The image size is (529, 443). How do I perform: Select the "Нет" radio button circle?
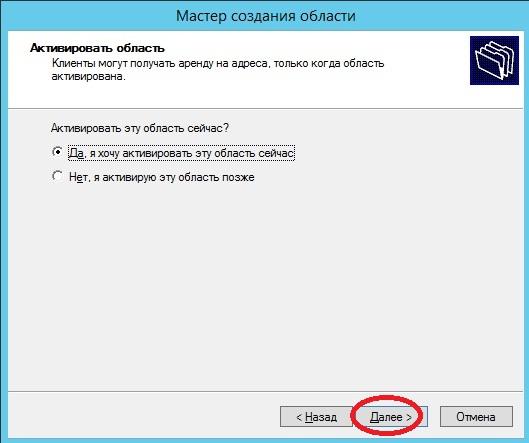click(x=58, y=176)
